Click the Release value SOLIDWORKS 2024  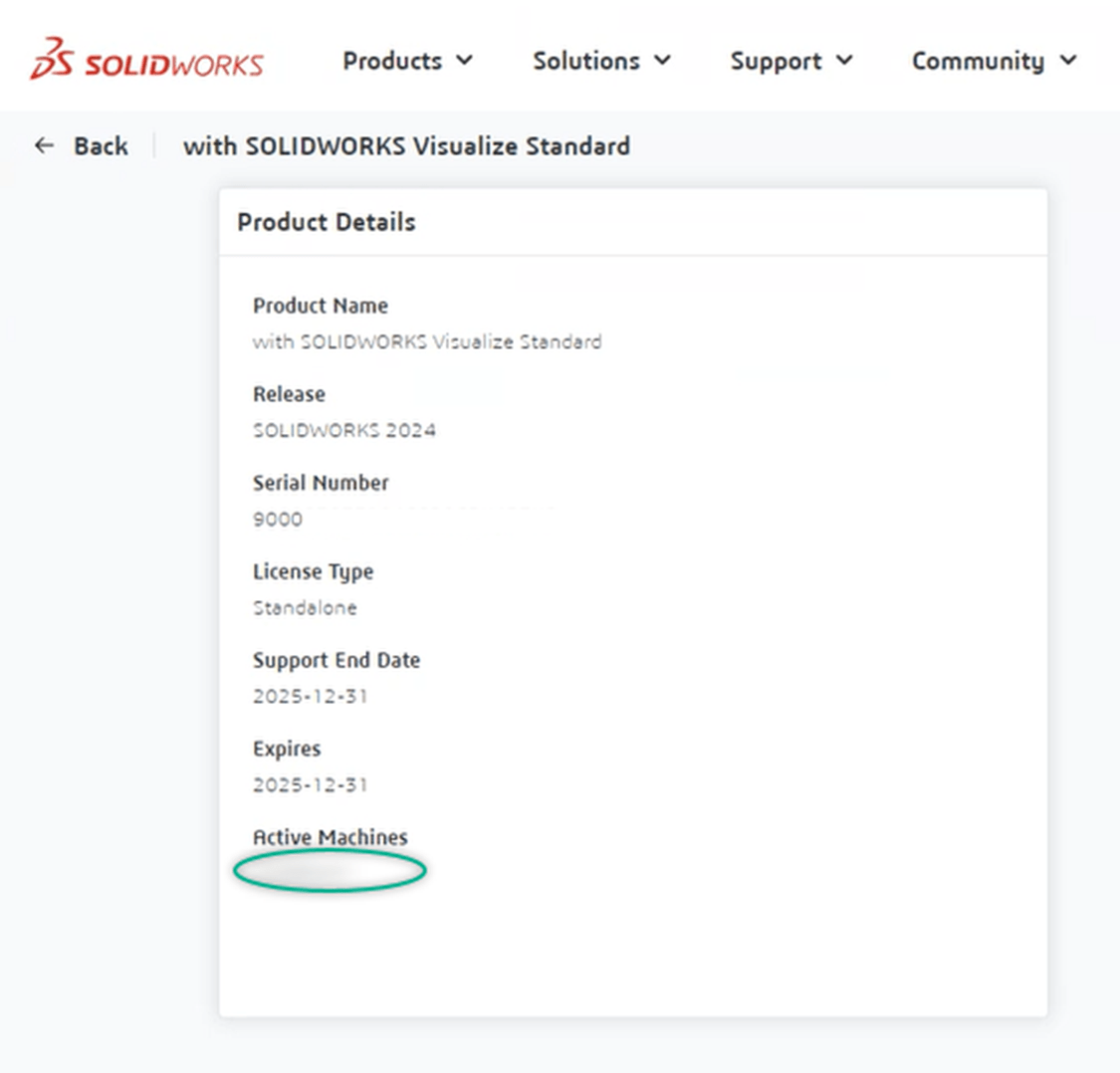[x=344, y=430]
